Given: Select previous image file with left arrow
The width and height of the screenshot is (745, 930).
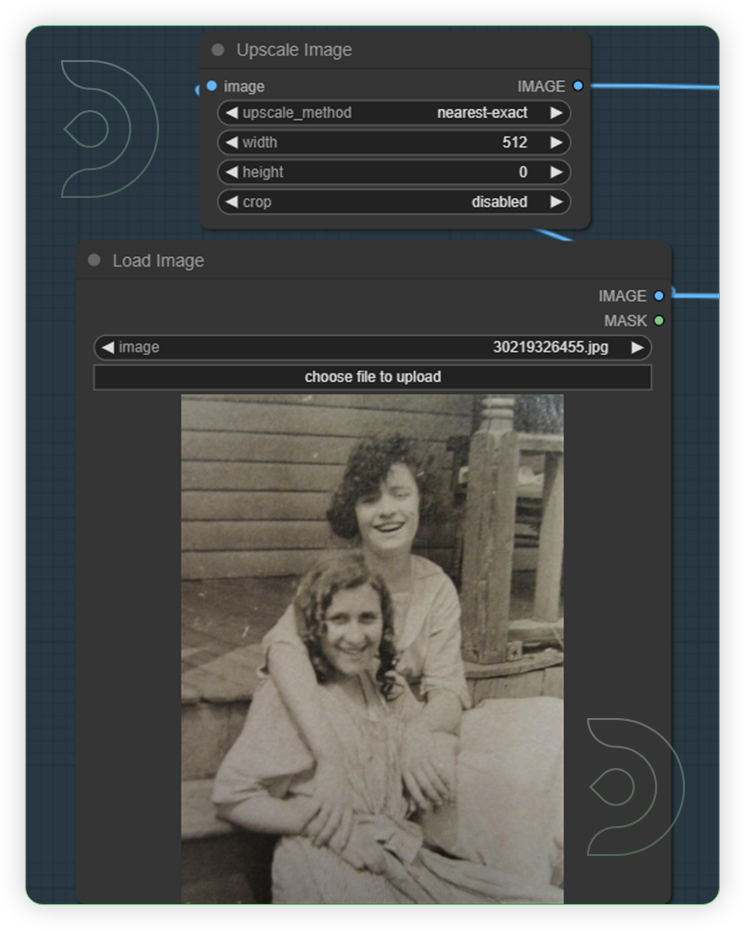Looking at the screenshot, I should [107, 347].
